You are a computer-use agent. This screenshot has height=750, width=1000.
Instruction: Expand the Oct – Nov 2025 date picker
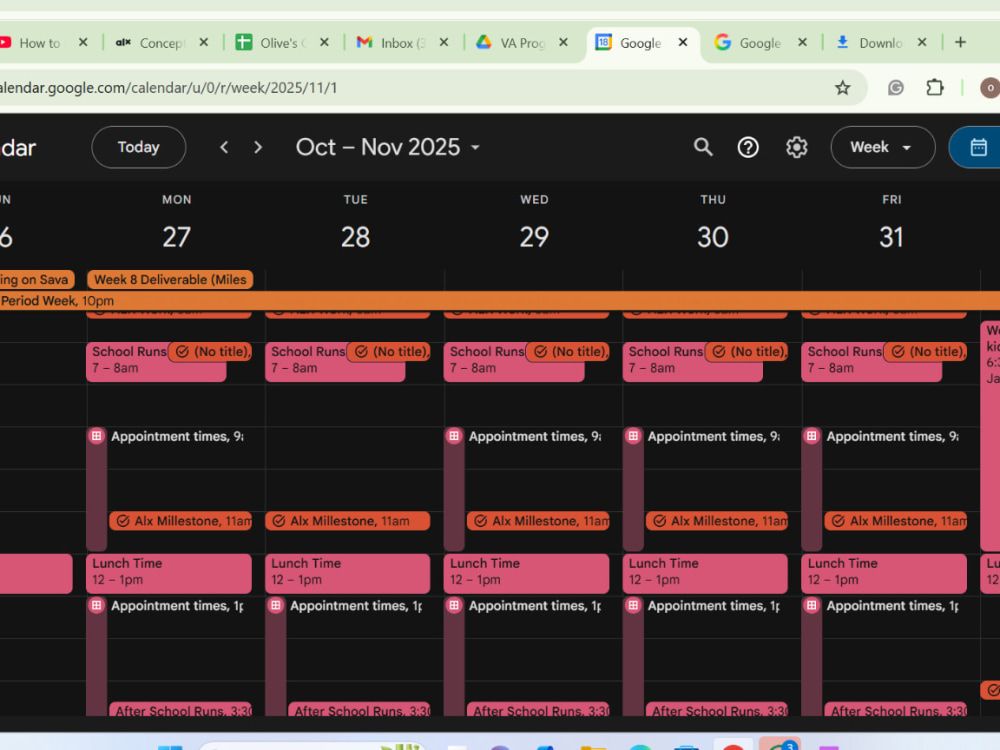pyautogui.click(x=388, y=147)
